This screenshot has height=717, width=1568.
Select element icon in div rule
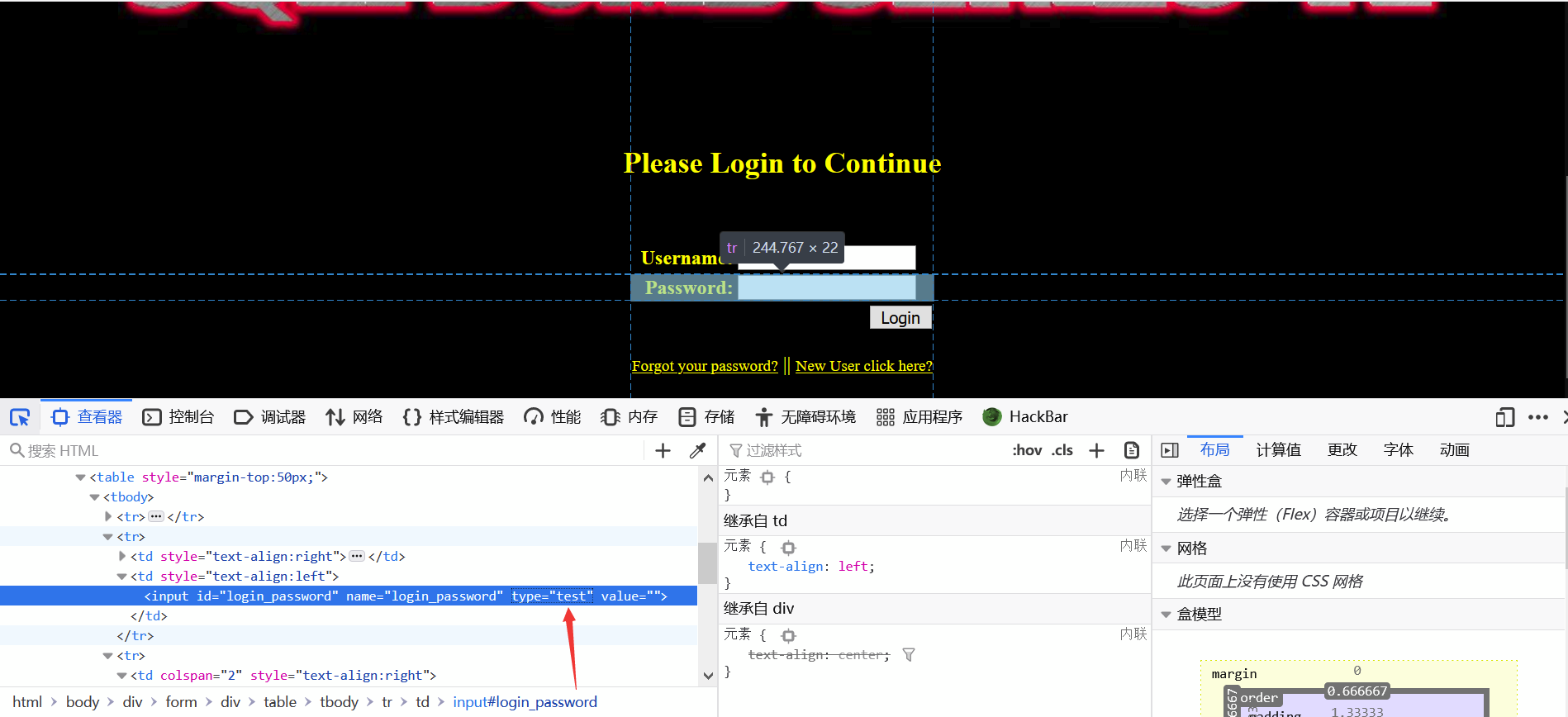(x=788, y=636)
